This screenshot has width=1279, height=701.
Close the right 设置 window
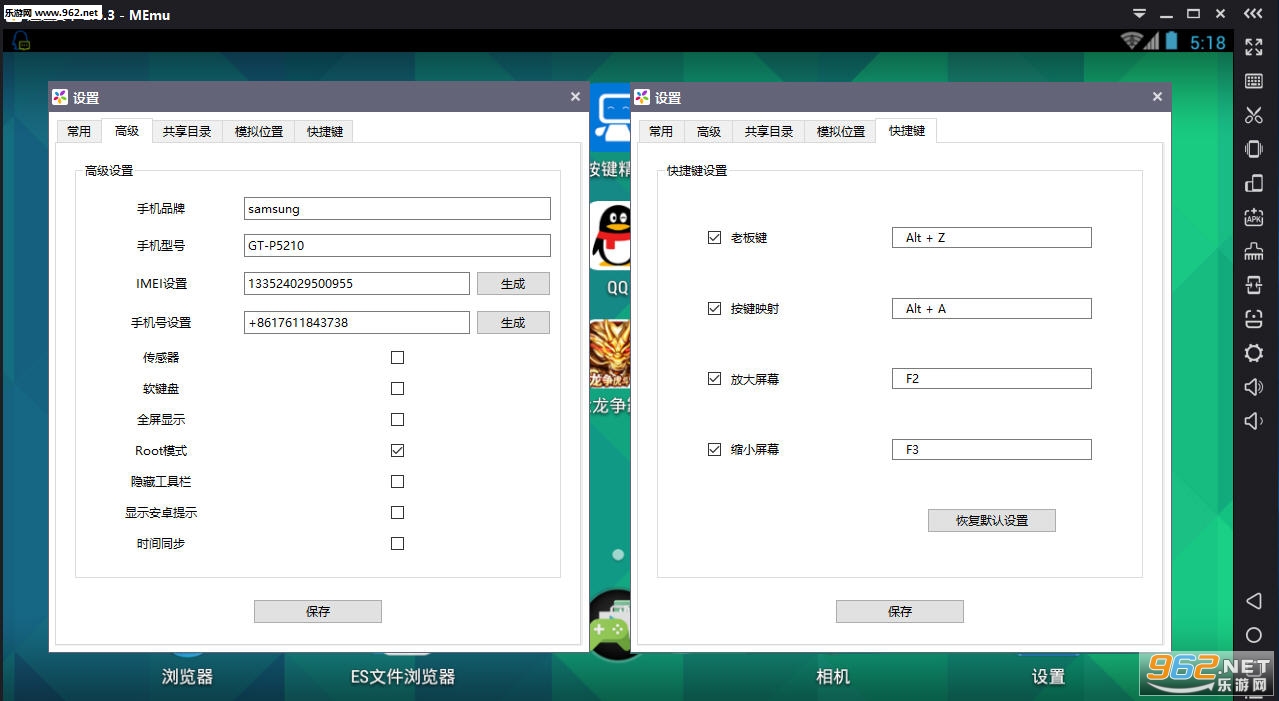coord(1157,97)
